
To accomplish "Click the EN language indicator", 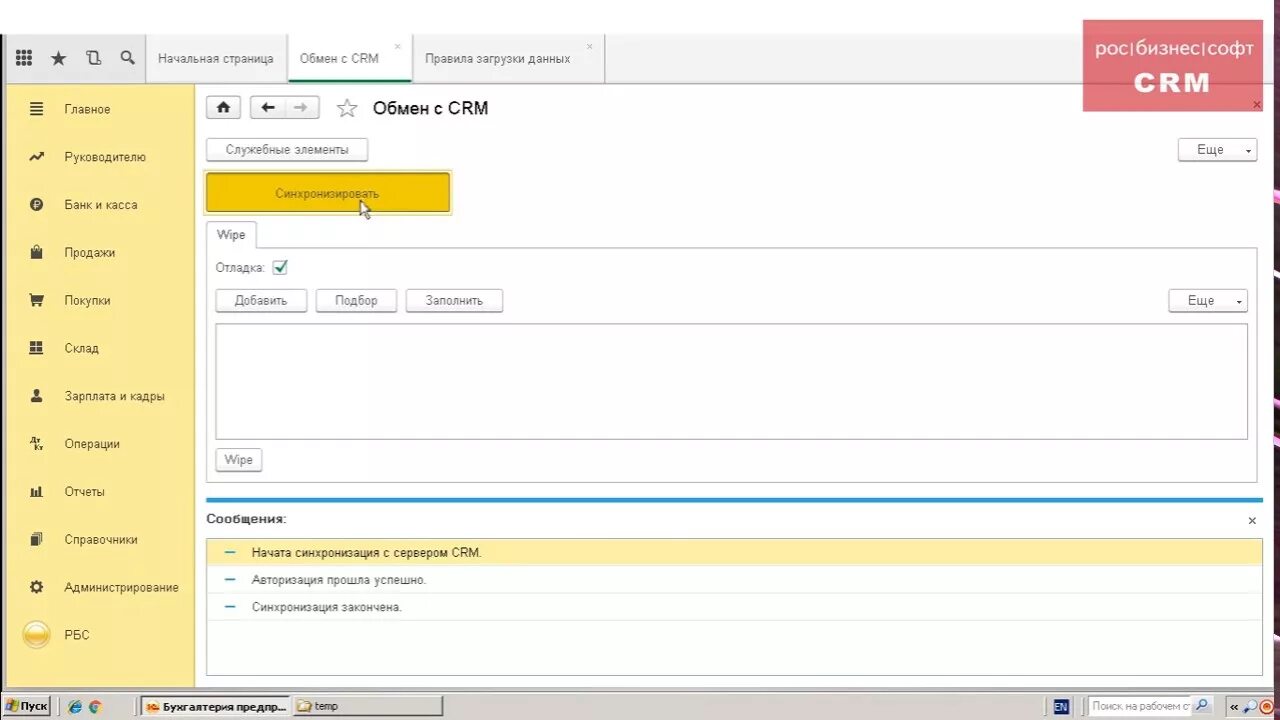I will [1061, 706].
